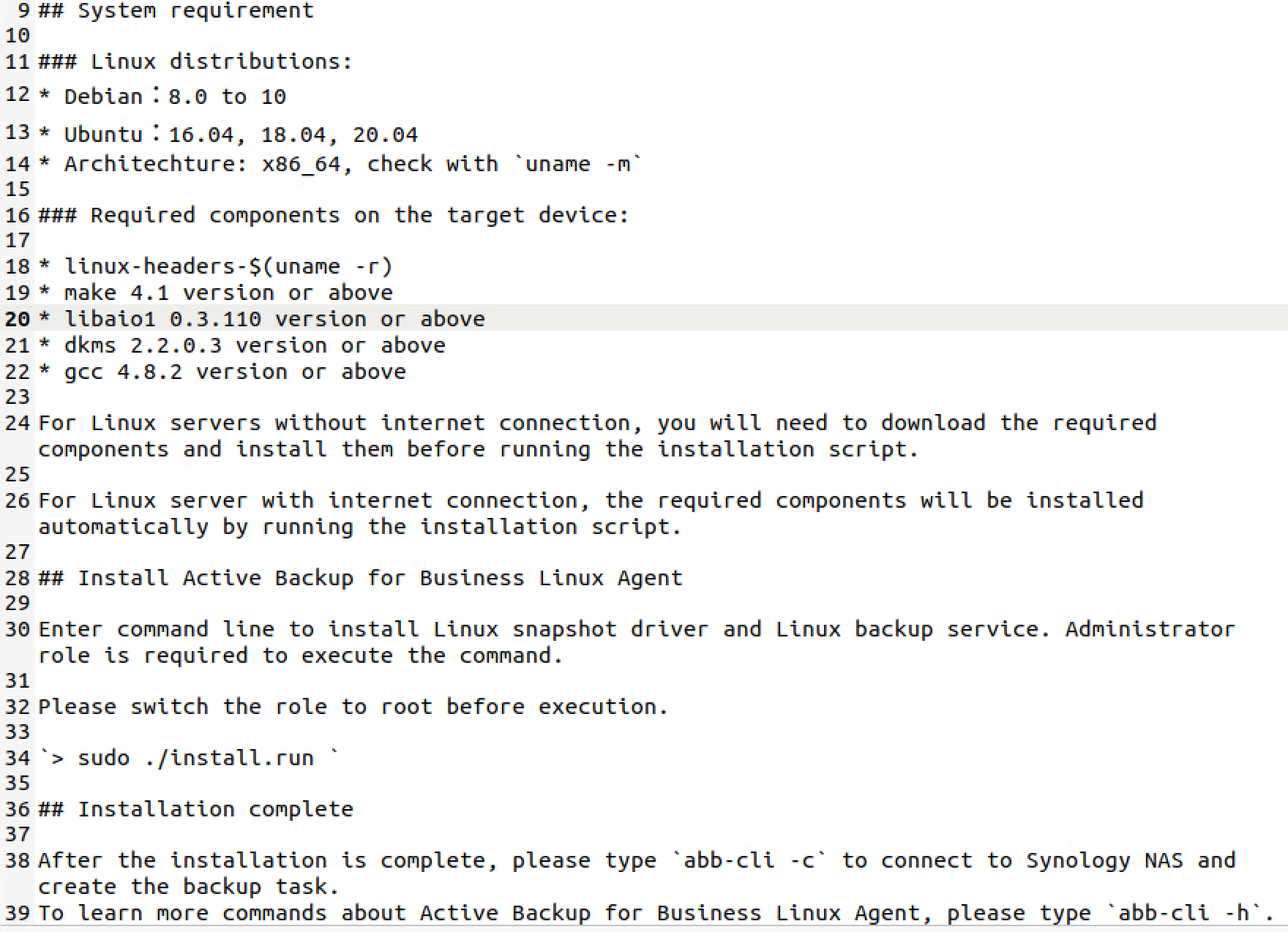
Task: Click 'Please switch the role to root' line
Action: point(353,707)
